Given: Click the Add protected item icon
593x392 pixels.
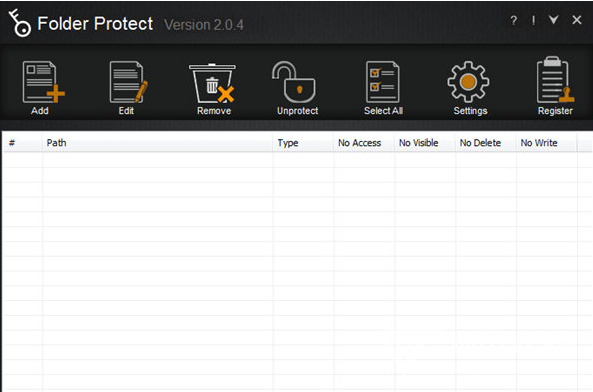Looking at the screenshot, I should [43, 82].
